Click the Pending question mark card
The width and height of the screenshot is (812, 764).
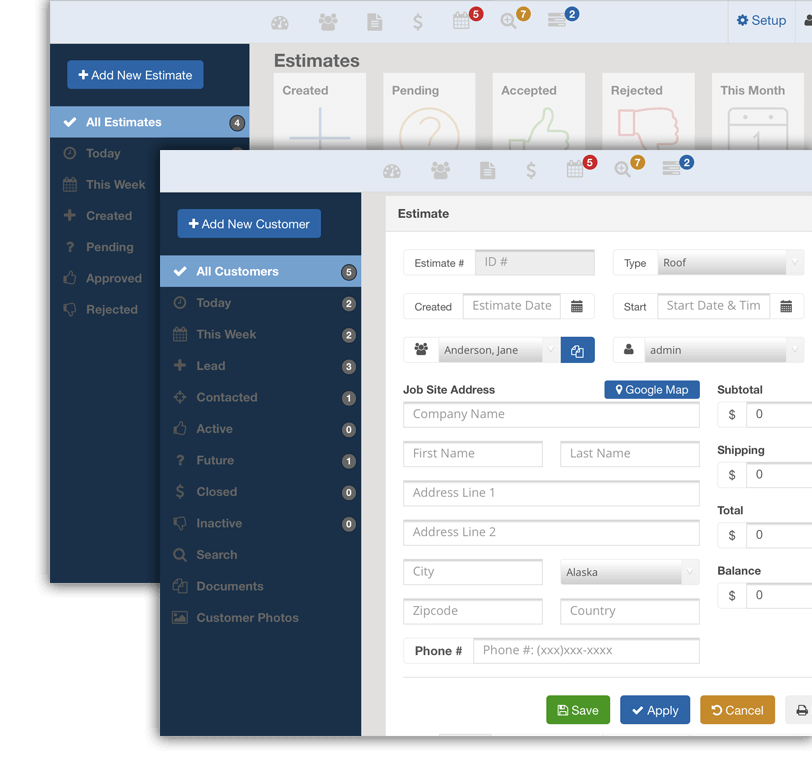pyautogui.click(x=429, y=111)
